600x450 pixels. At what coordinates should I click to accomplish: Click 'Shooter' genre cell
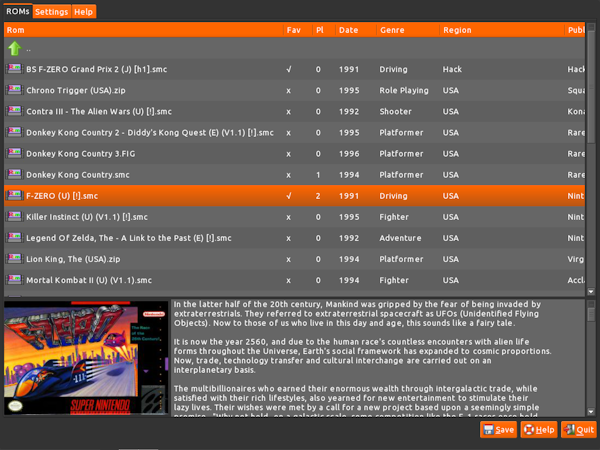(x=395, y=112)
